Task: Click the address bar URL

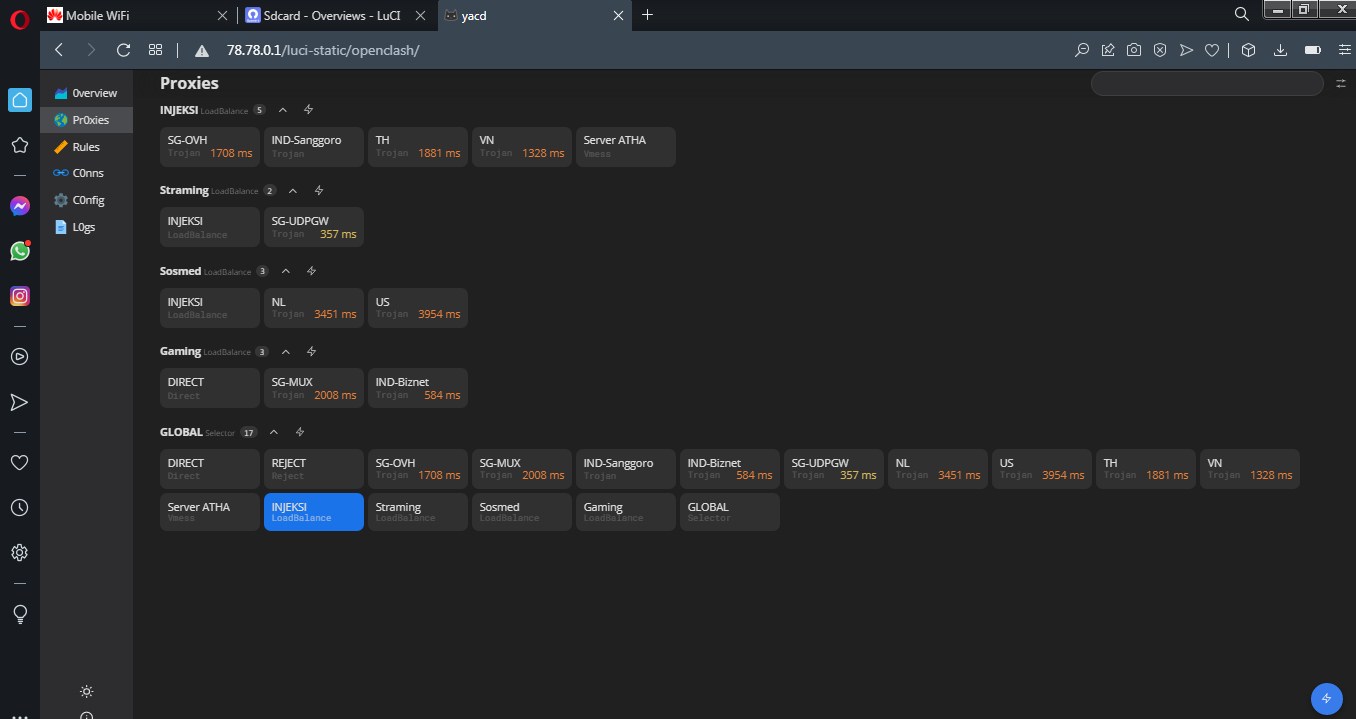Action: [323, 50]
